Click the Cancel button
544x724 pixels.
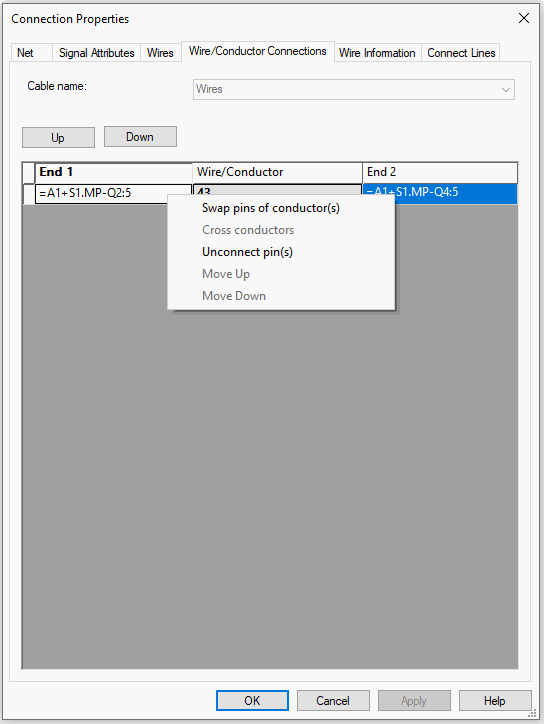pos(333,700)
